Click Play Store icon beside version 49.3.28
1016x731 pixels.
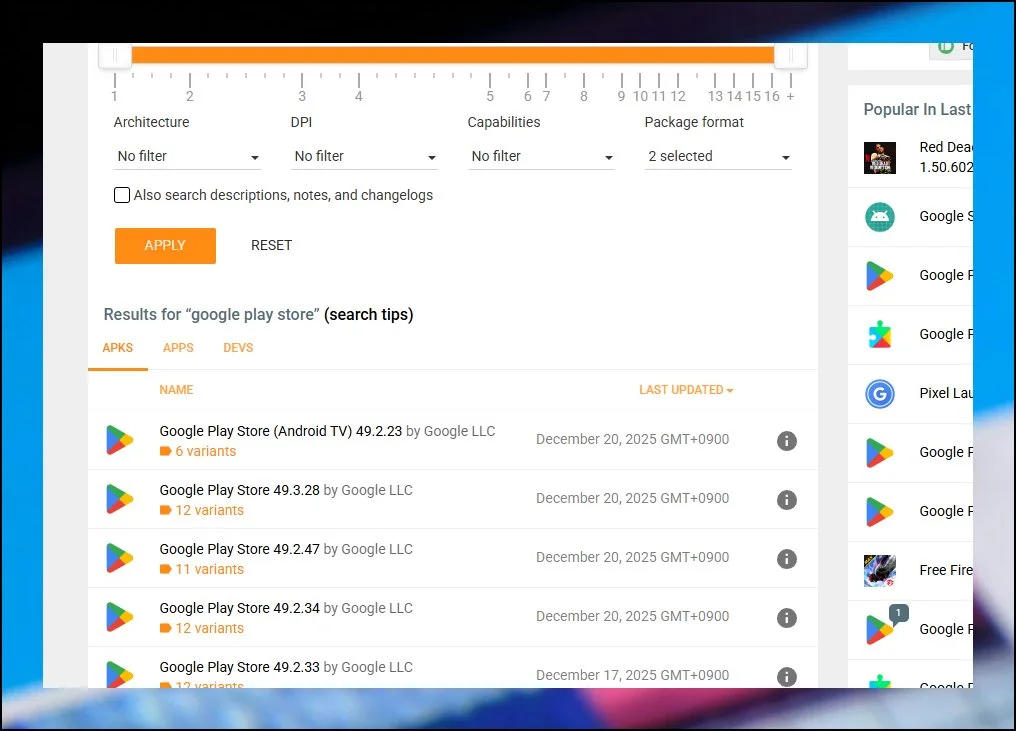120,500
